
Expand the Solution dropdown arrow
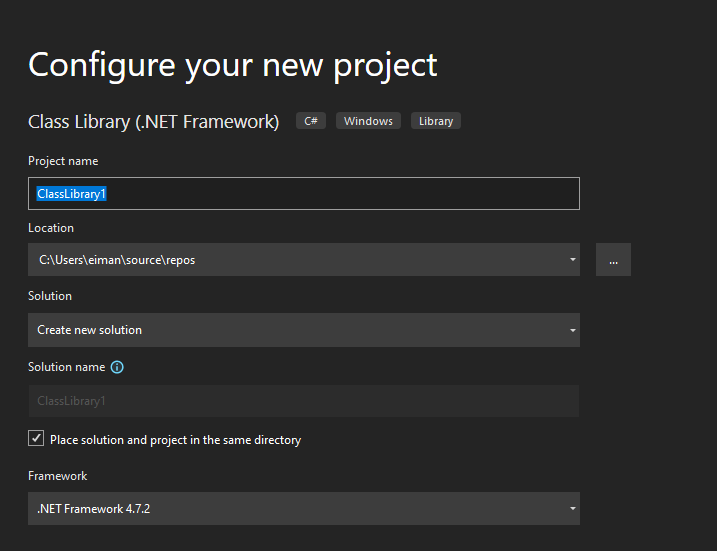point(573,330)
